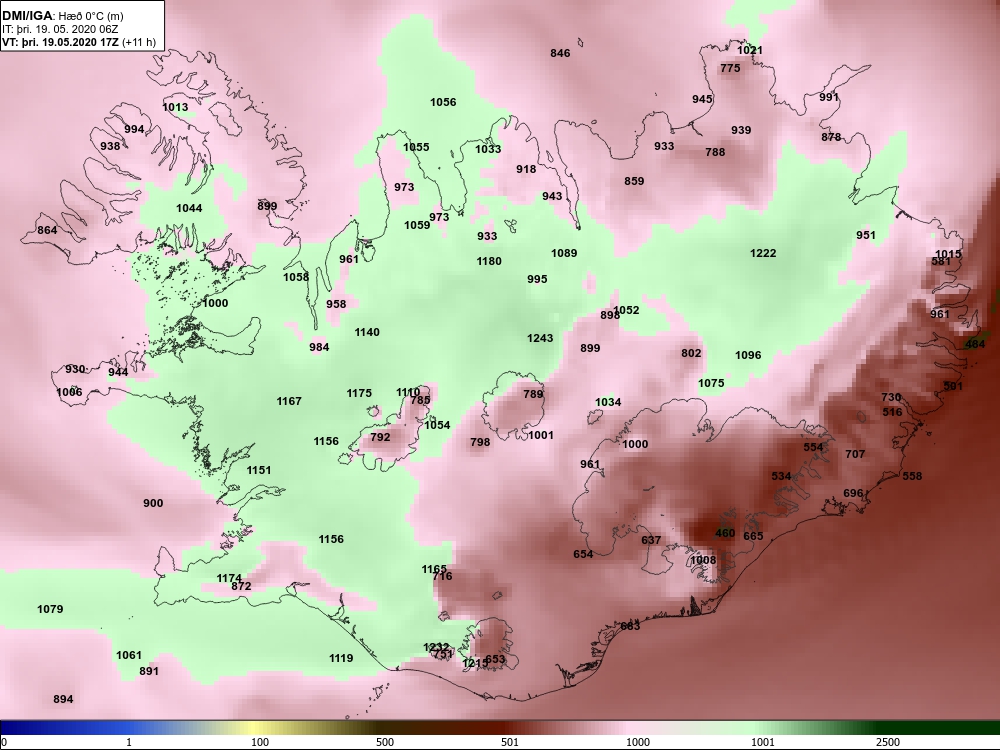
Task: Click the title text 'DMI/IGA: Hæð 0°C (m)'
Action: [x=63, y=16]
